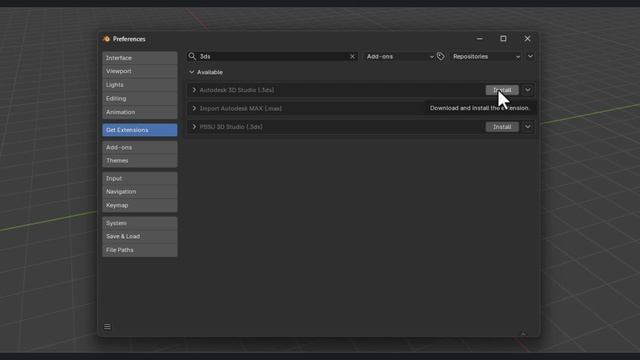640x360 pixels.
Task: Open the Animation preferences section
Action: pyautogui.click(x=140, y=112)
